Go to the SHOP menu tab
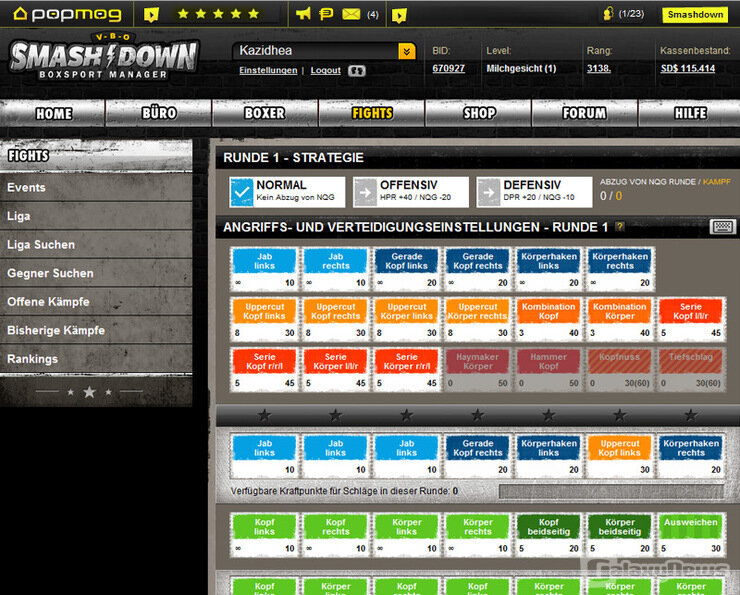740x595 pixels. 479,113
